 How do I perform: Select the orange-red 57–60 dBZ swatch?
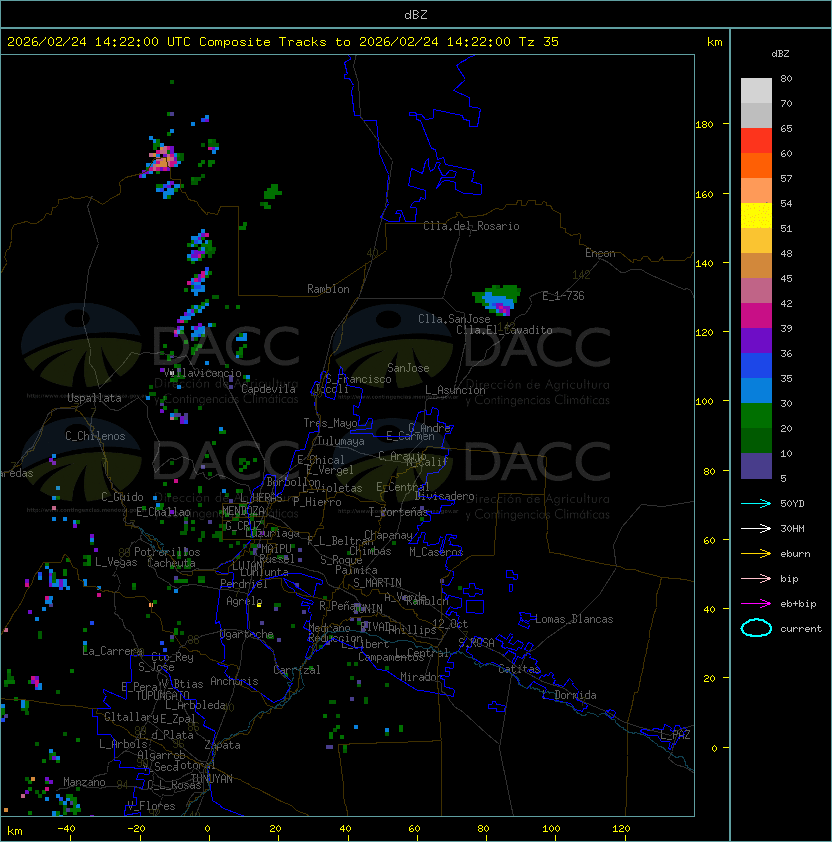[756, 166]
